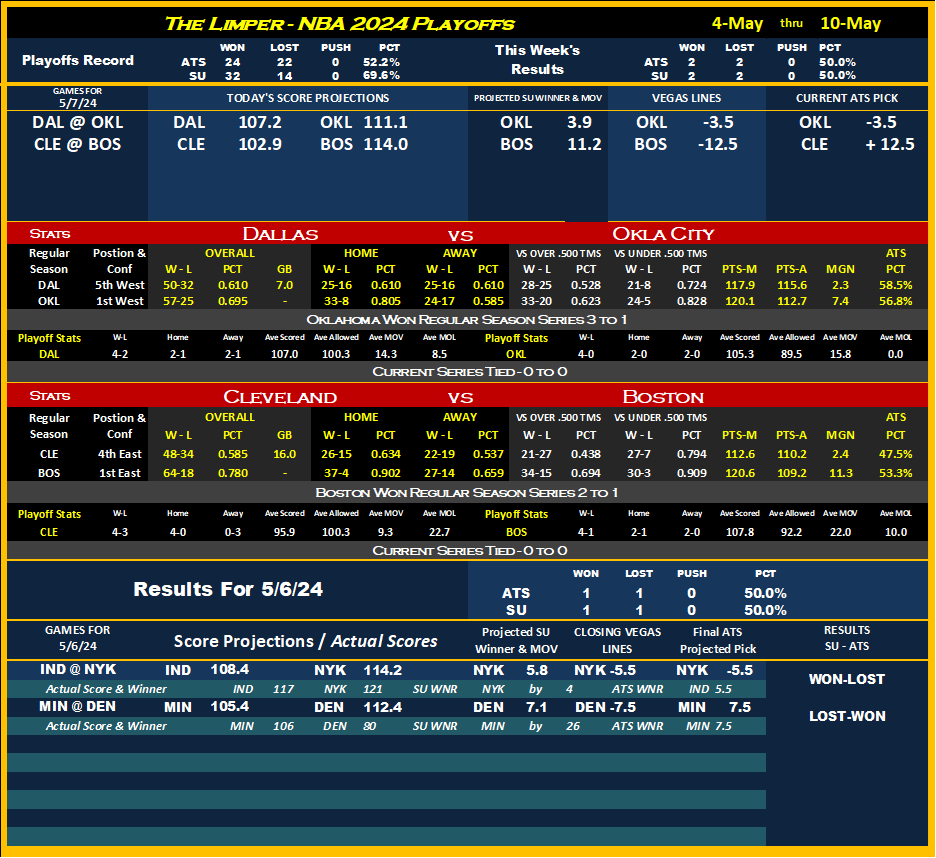The width and height of the screenshot is (936, 858).
Task: Select BOS home record "37-4"
Action: 337,473
